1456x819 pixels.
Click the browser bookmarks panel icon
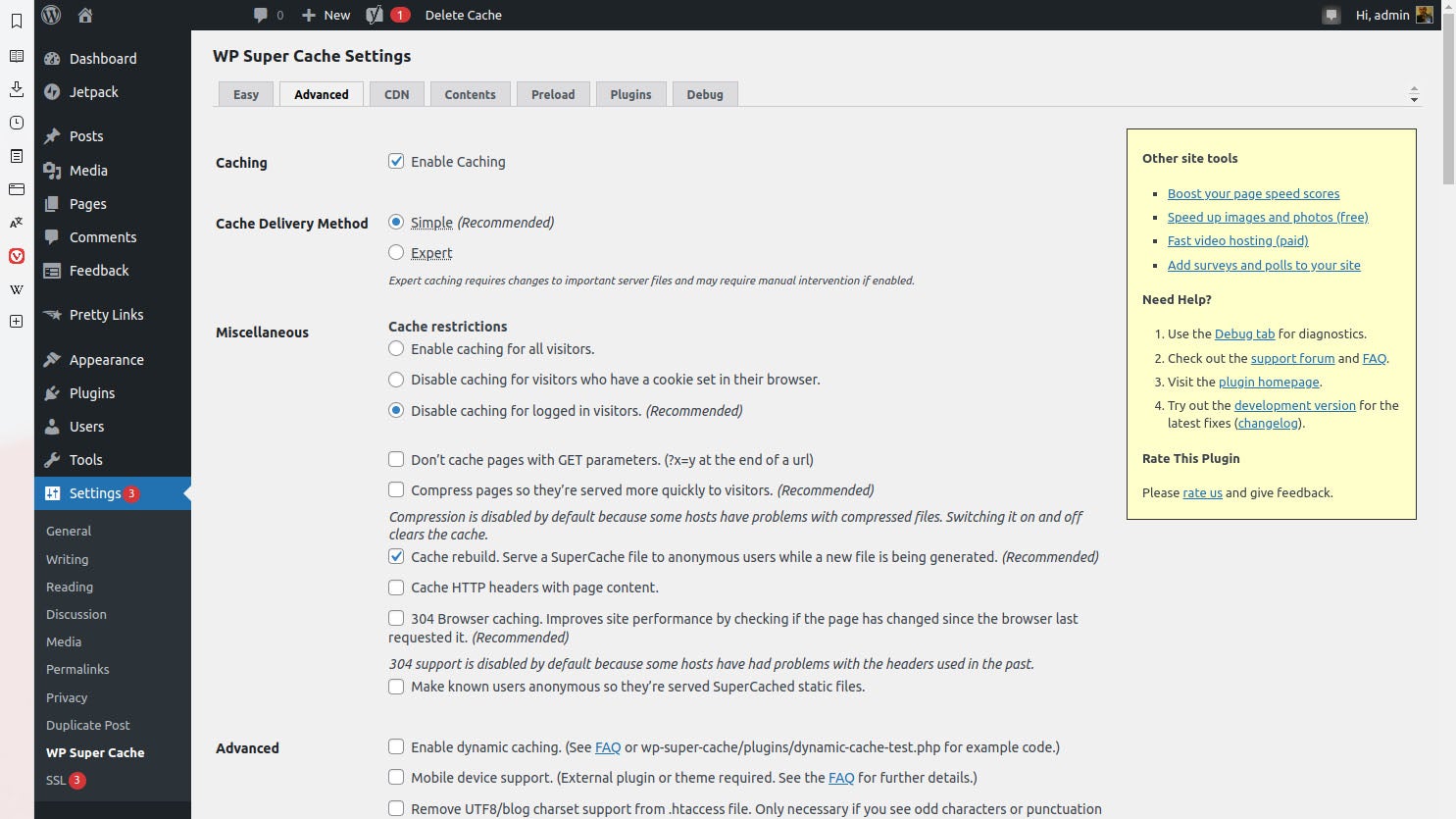[x=17, y=21]
